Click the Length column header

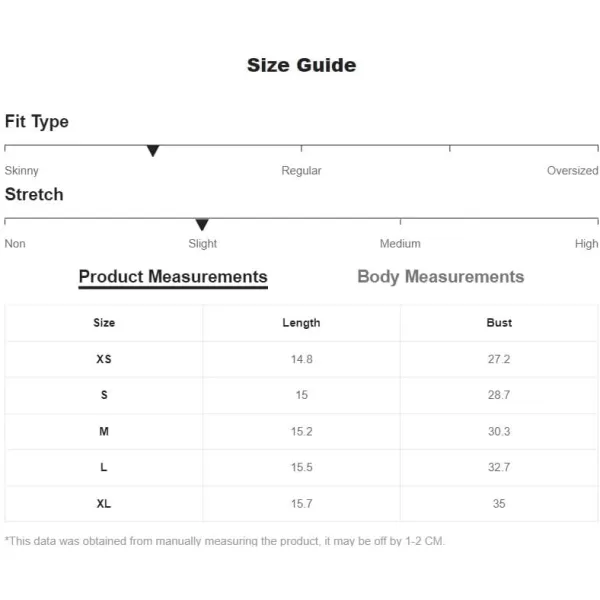tap(301, 323)
